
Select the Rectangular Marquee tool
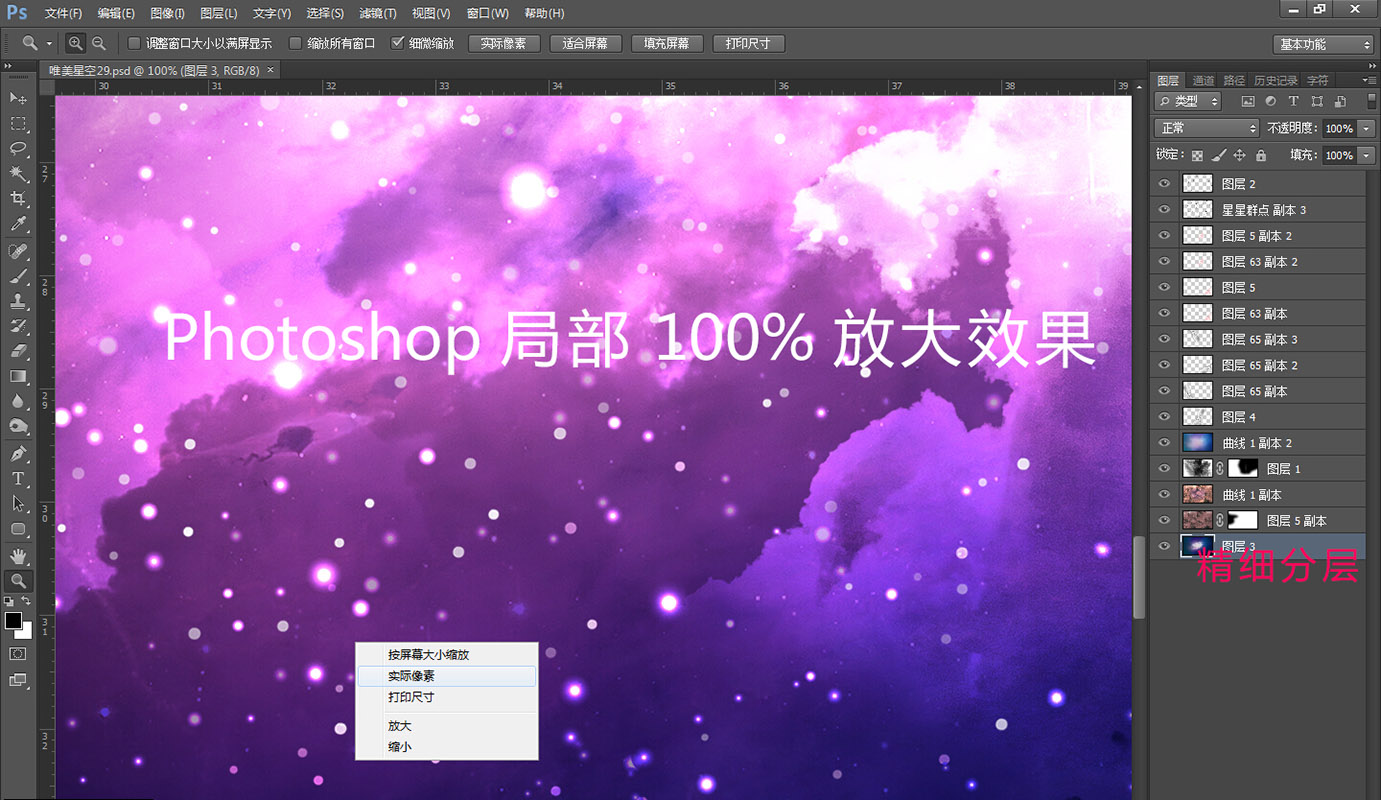(x=18, y=123)
